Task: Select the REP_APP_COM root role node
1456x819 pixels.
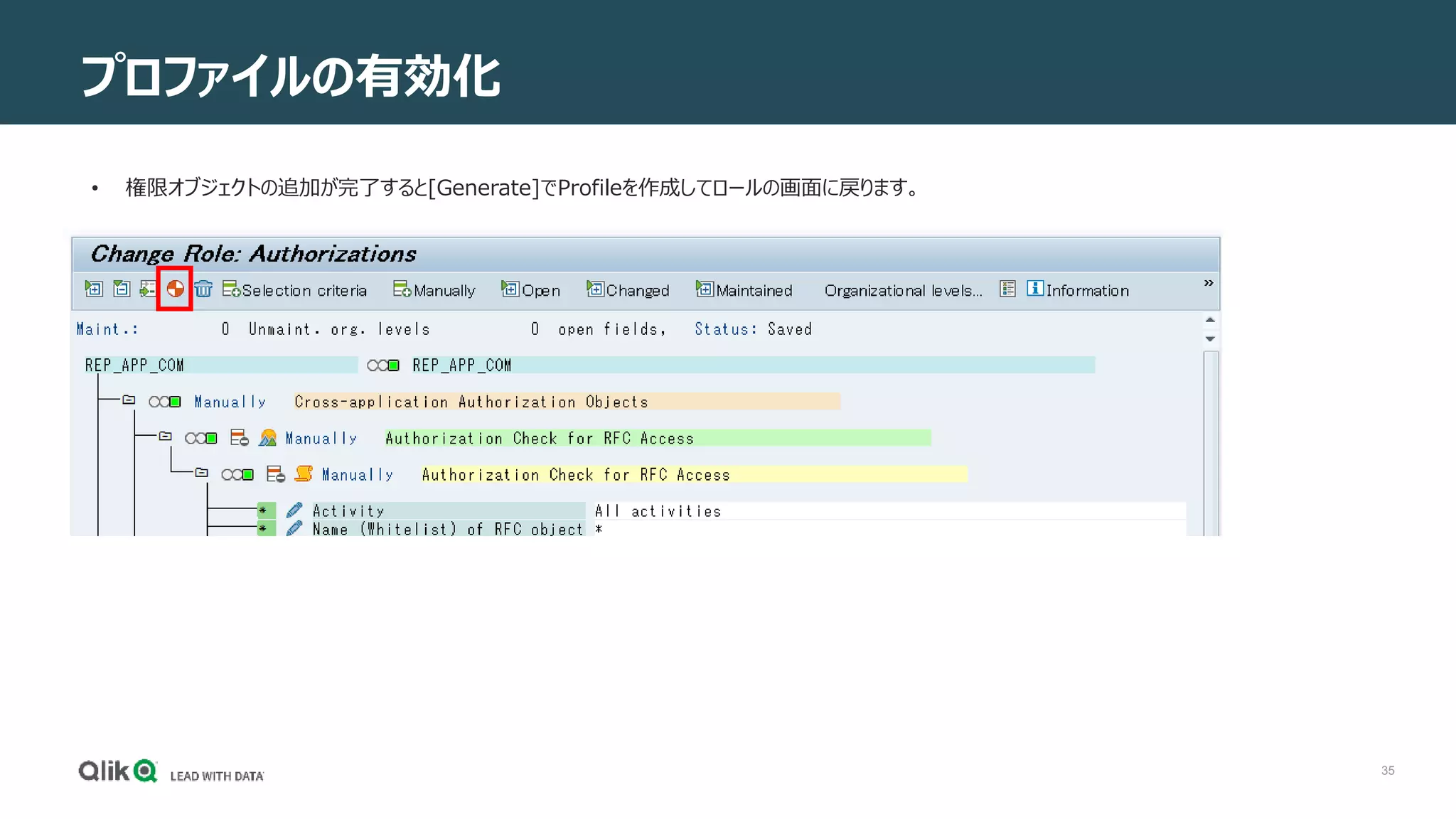Action: tap(220, 365)
